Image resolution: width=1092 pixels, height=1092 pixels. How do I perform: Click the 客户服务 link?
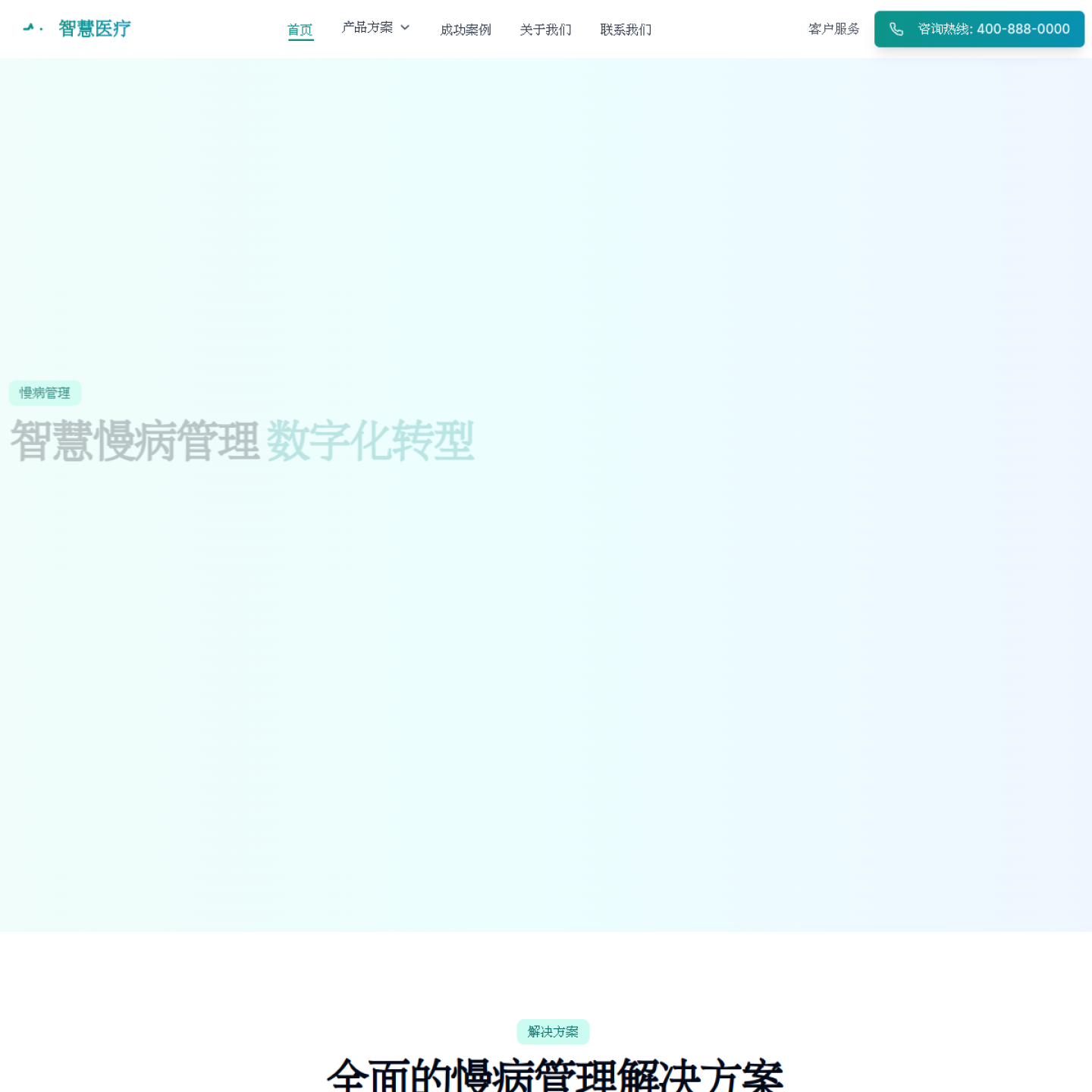point(833,29)
